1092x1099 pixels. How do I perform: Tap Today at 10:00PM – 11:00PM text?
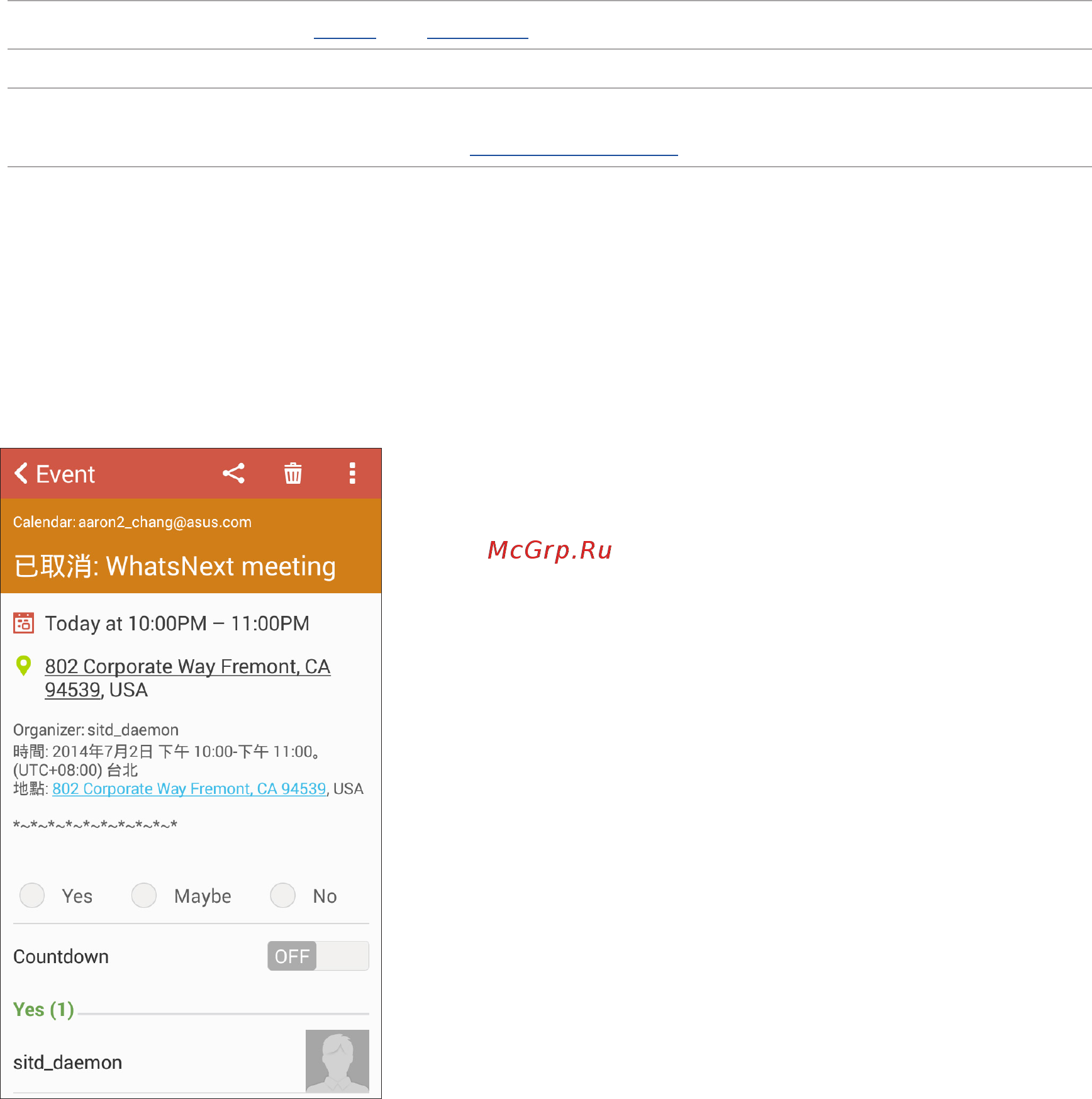[177, 623]
